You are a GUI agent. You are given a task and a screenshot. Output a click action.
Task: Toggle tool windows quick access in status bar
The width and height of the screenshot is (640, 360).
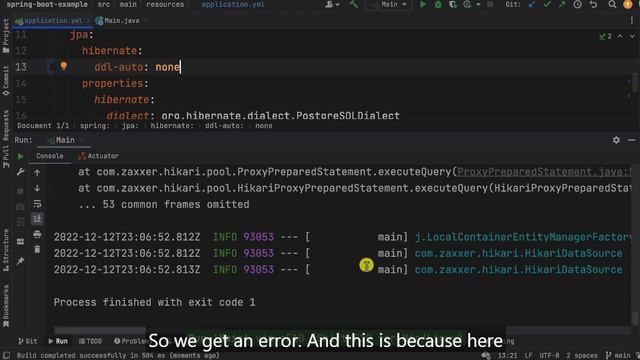[x=6, y=356]
